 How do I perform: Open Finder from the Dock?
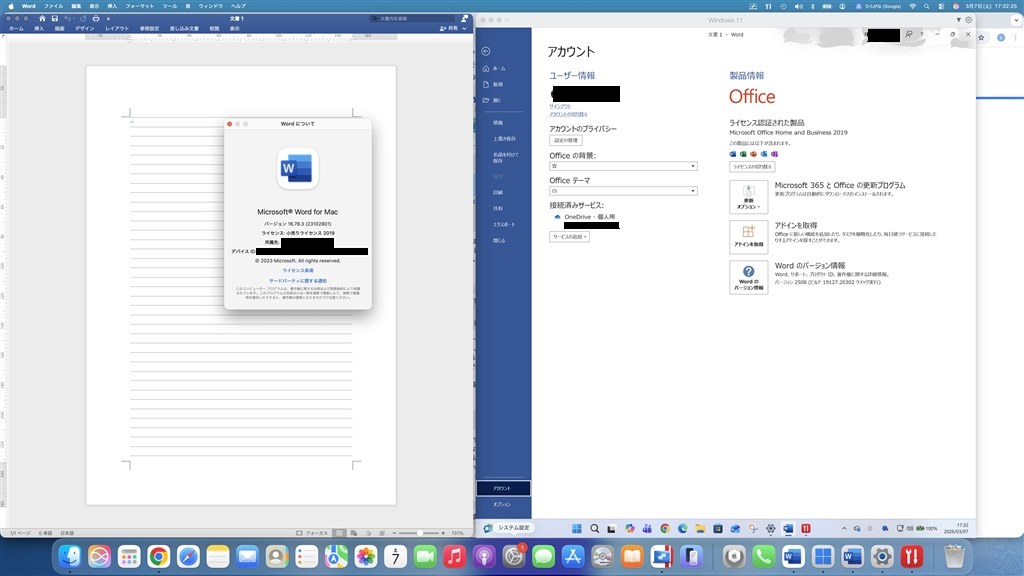(70, 556)
